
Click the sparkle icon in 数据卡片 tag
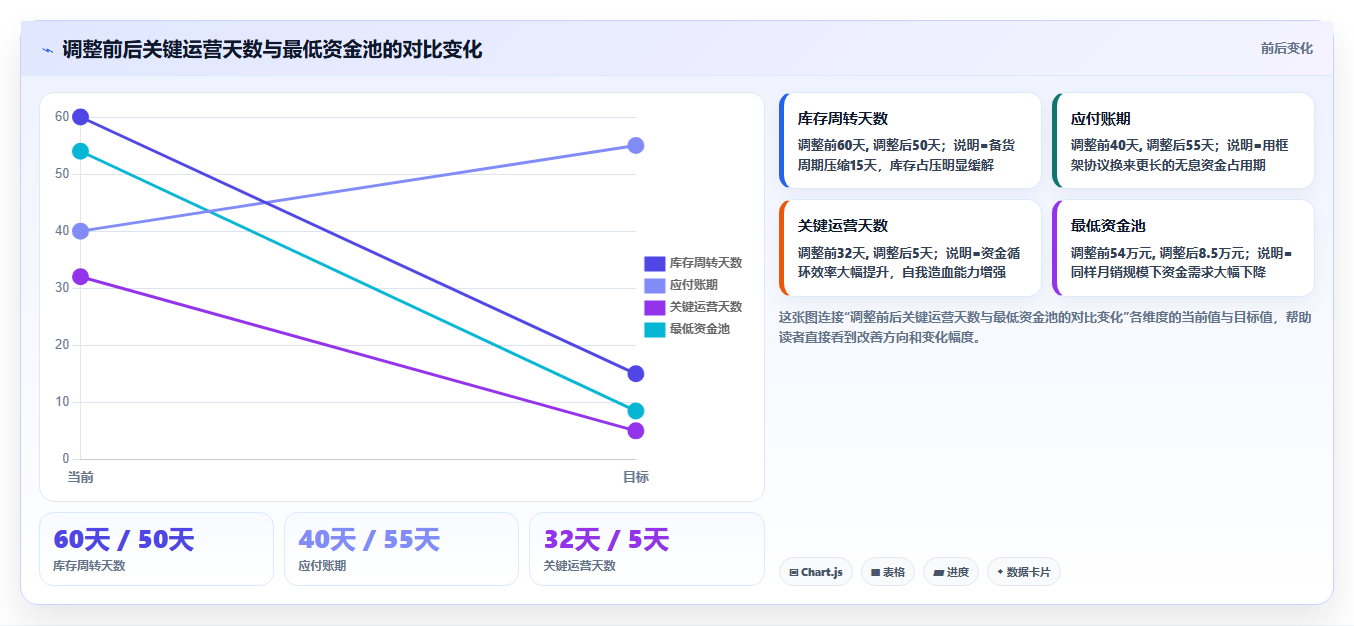coord(1000,572)
